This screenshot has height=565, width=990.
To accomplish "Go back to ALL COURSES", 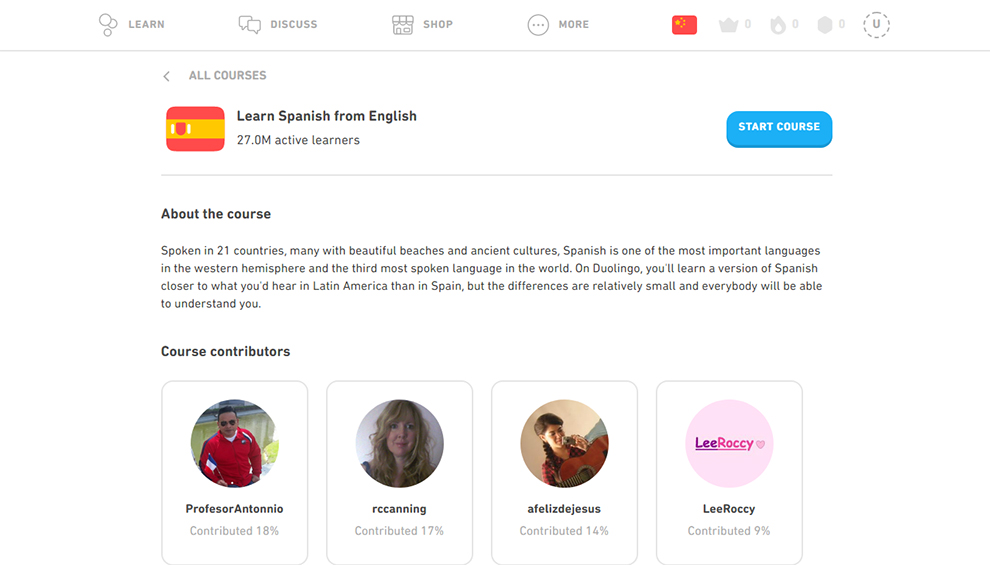I will (x=227, y=76).
